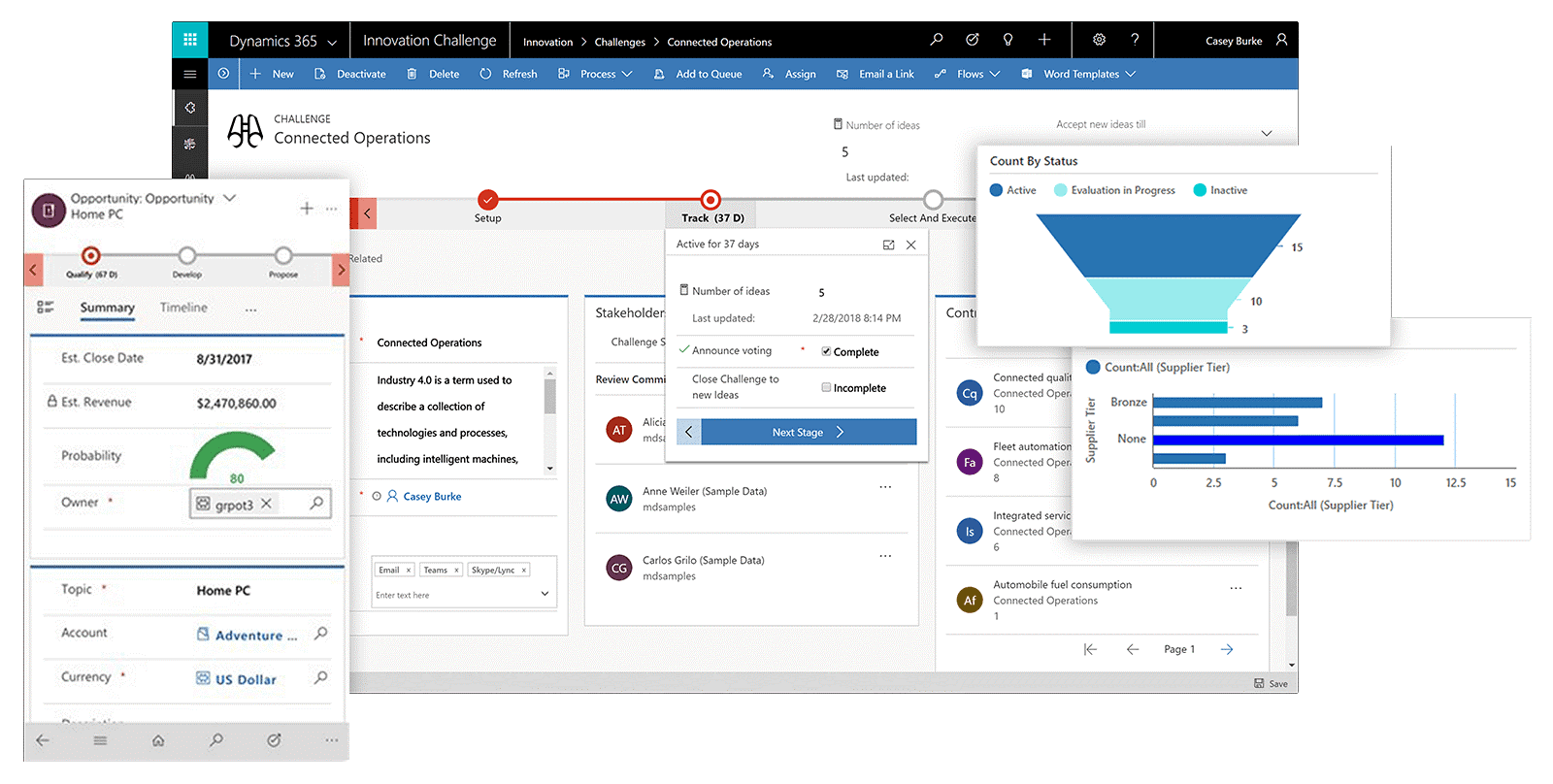
Task: Click Email a Link command
Action: pos(875,74)
